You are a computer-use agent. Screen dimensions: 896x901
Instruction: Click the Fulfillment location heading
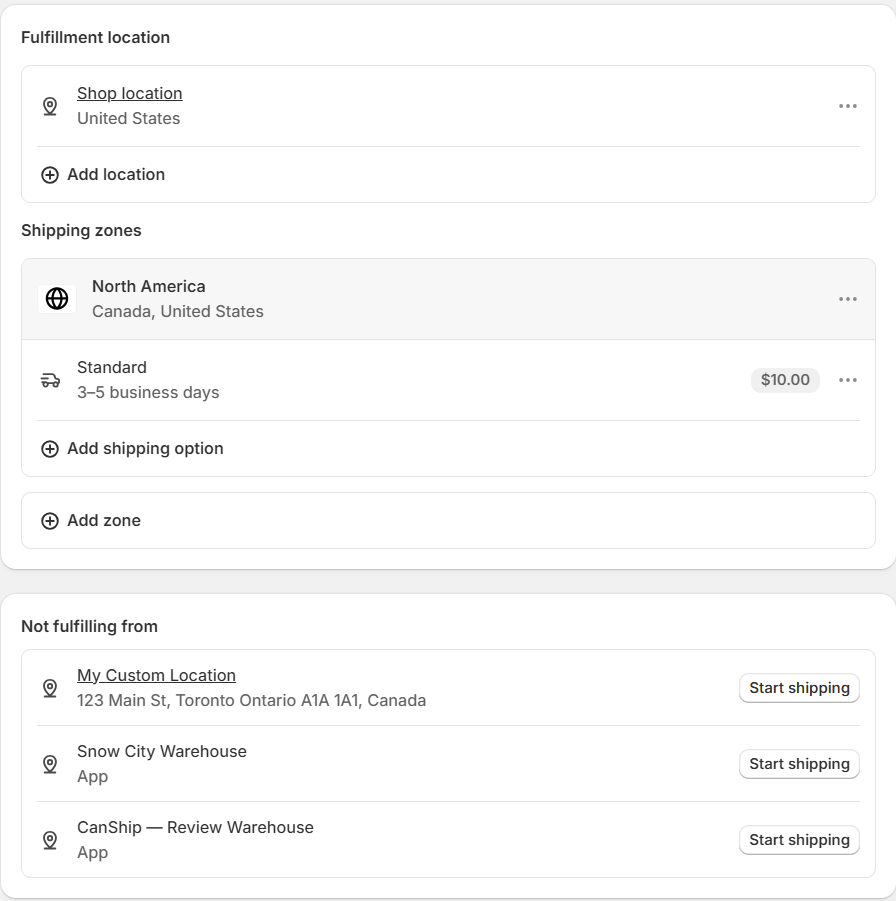[x=95, y=37]
